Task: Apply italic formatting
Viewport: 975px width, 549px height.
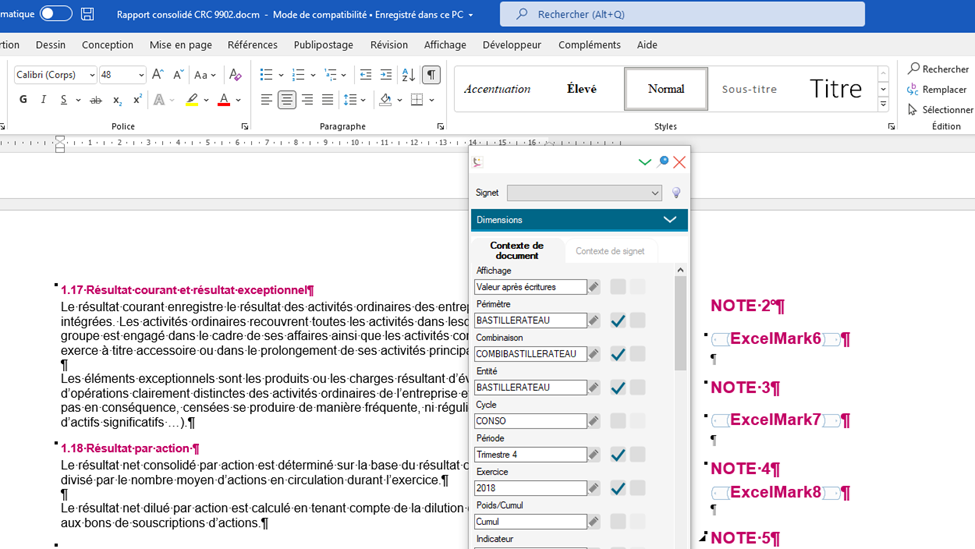Action: (43, 99)
